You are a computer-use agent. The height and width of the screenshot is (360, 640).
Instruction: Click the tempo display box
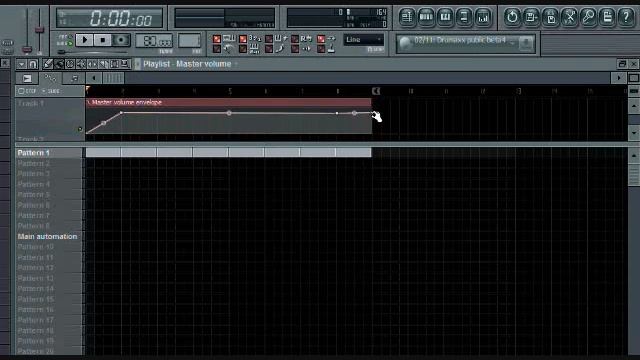click(154, 41)
